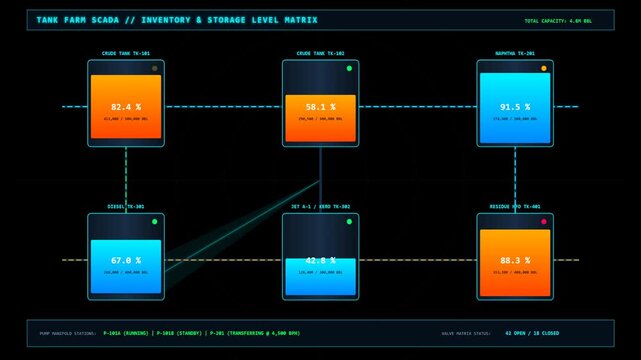Click pump P-201 (TRANSFERRING) status

point(255,333)
